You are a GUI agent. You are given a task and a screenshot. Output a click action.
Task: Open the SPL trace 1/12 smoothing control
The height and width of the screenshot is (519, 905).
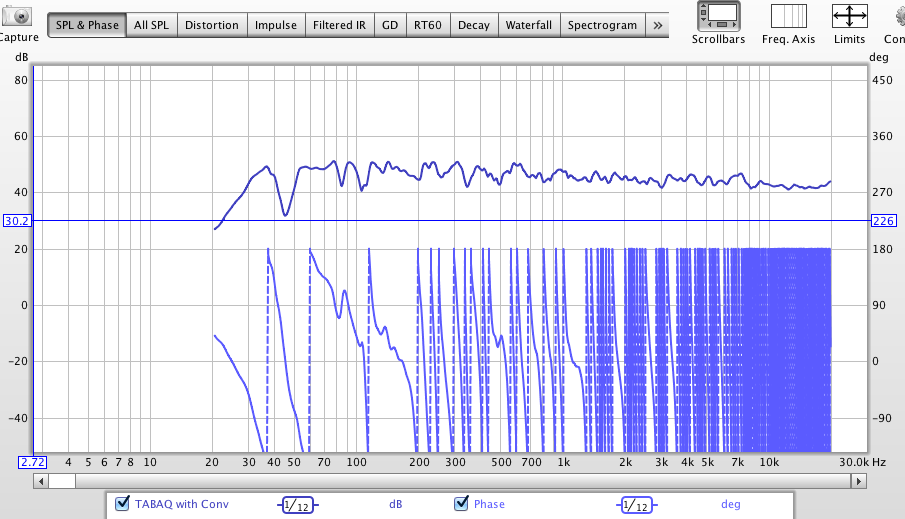[x=297, y=505]
